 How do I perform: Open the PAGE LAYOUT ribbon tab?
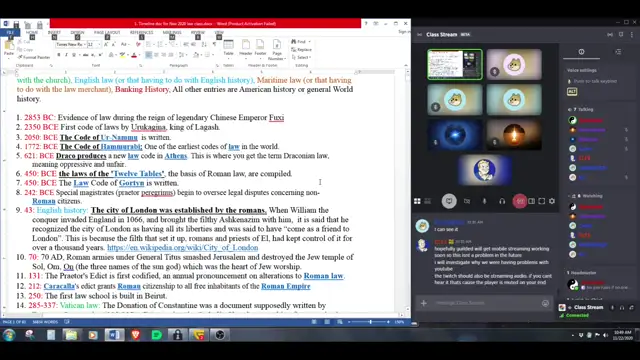[107, 32]
